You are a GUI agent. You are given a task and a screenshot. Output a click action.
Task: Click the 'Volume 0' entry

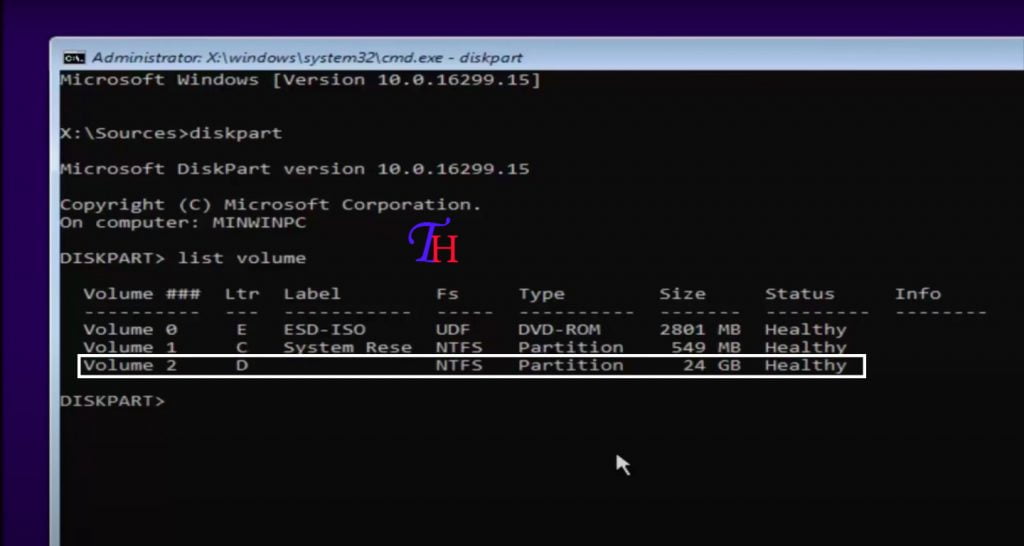pyautogui.click(x=130, y=329)
